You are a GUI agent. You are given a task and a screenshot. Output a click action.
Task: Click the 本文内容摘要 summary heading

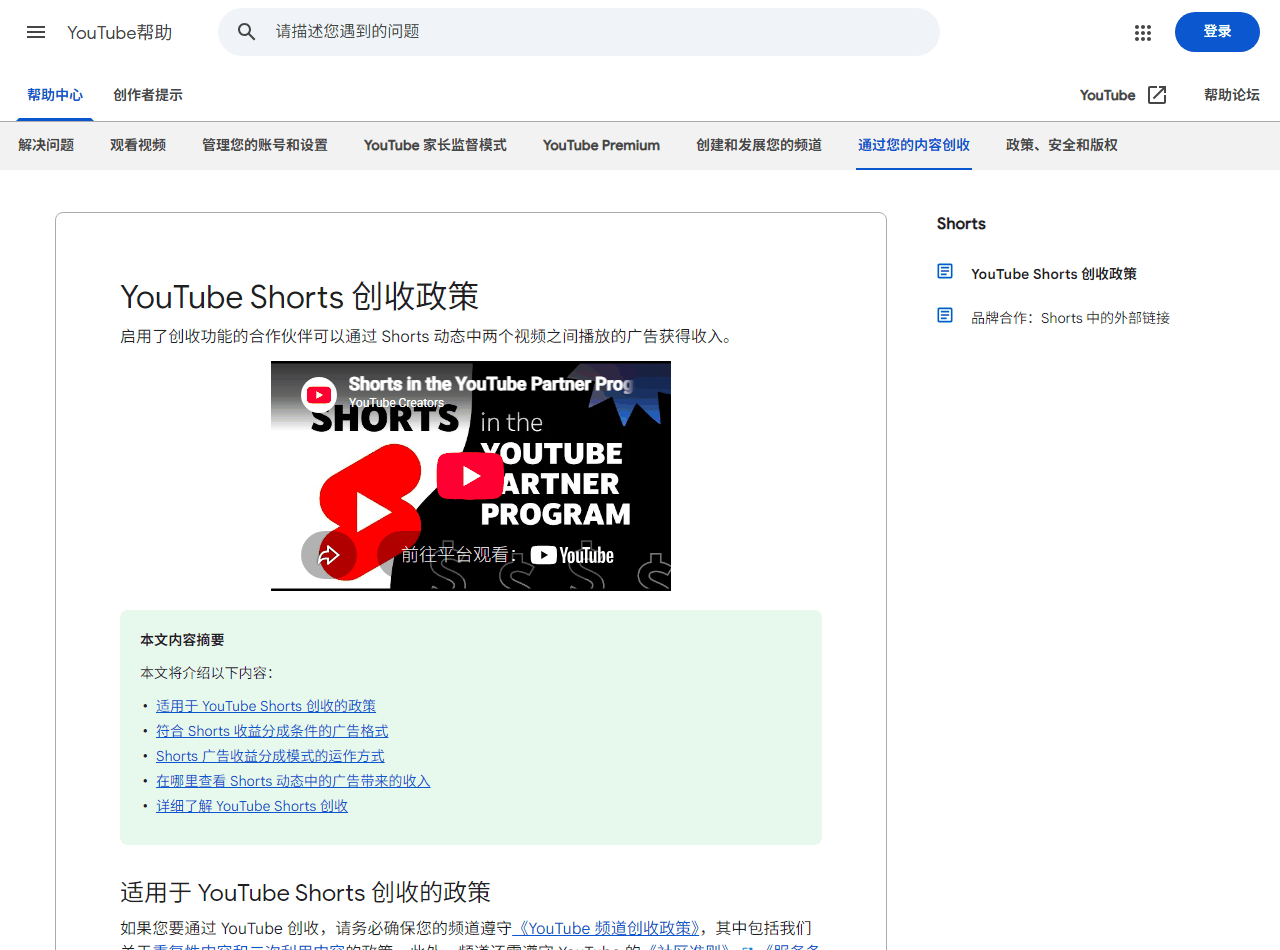pos(182,640)
